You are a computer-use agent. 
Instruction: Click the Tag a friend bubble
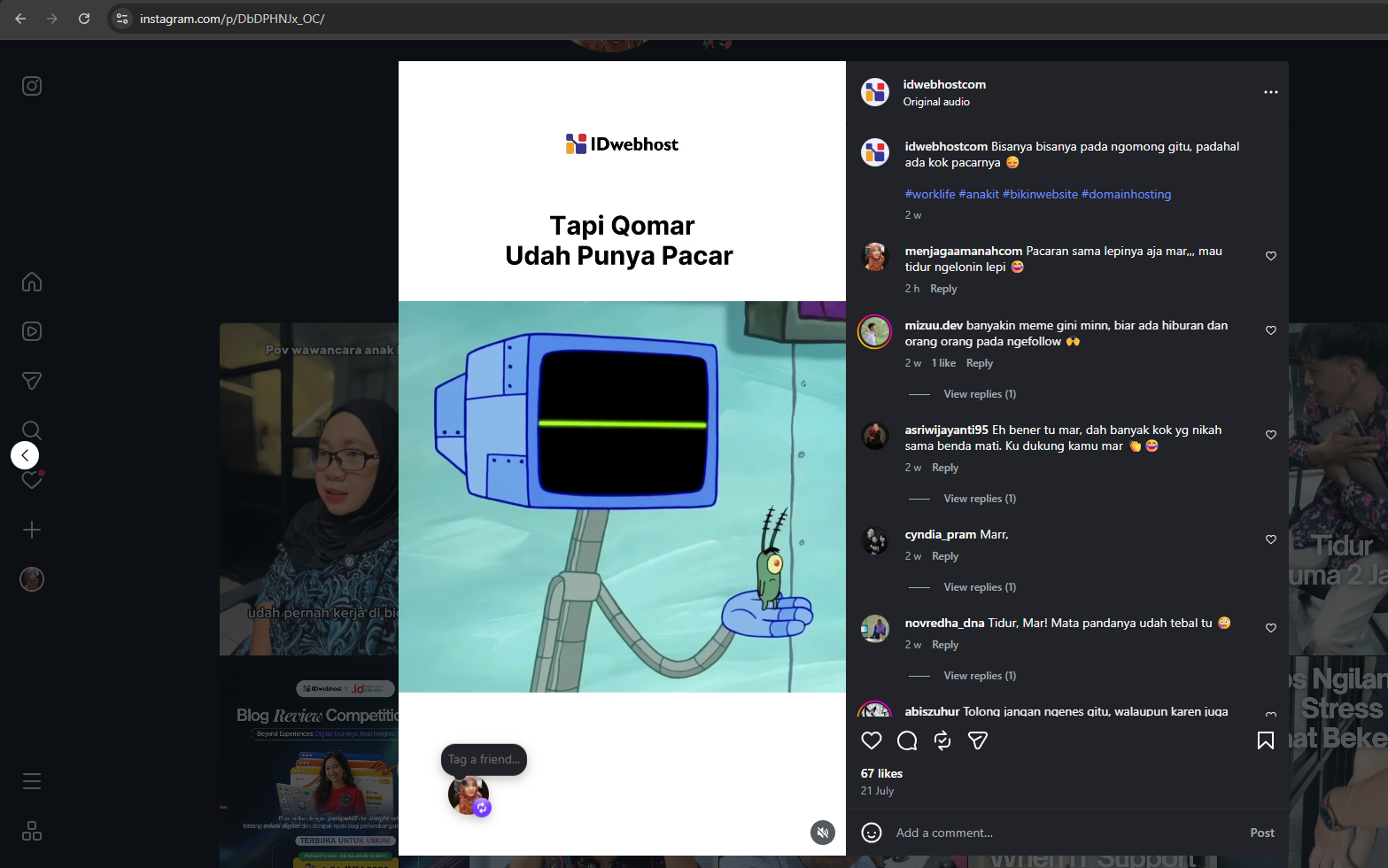click(484, 759)
